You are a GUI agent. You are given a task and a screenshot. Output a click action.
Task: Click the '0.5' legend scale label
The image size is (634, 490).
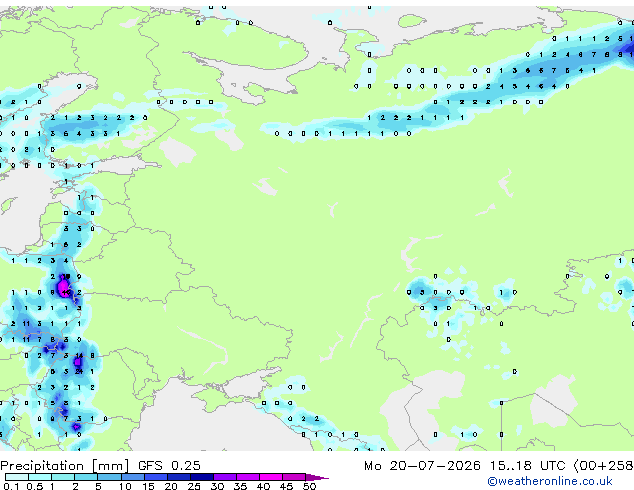35,486
